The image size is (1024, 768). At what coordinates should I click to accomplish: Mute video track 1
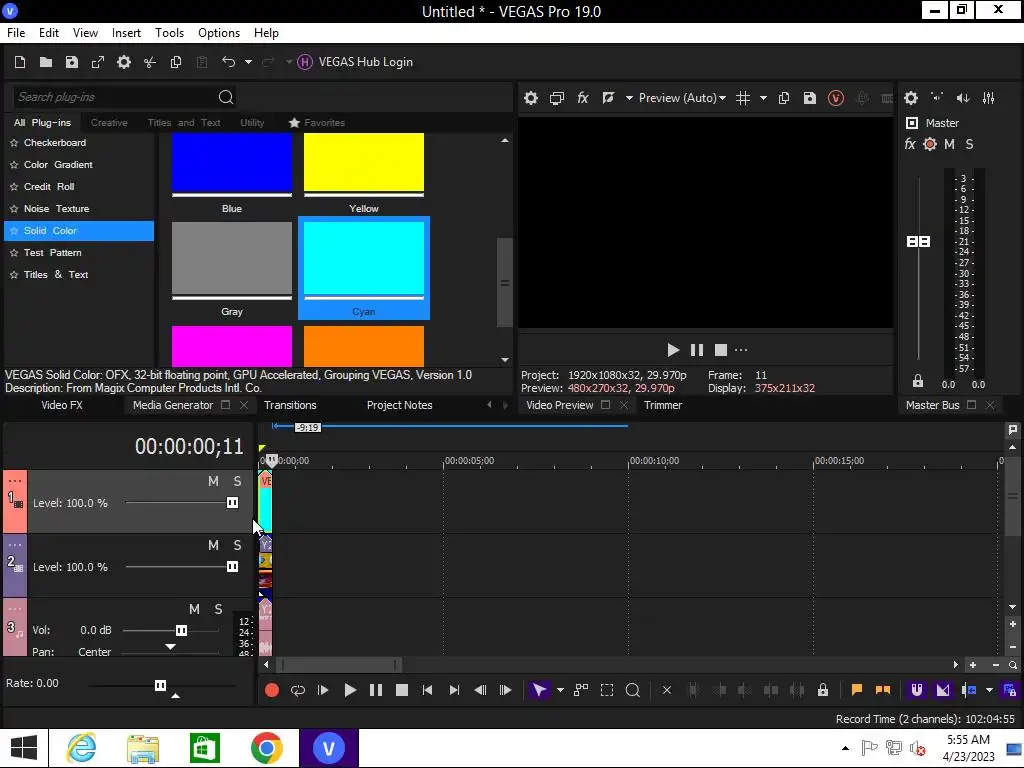(x=214, y=481)
